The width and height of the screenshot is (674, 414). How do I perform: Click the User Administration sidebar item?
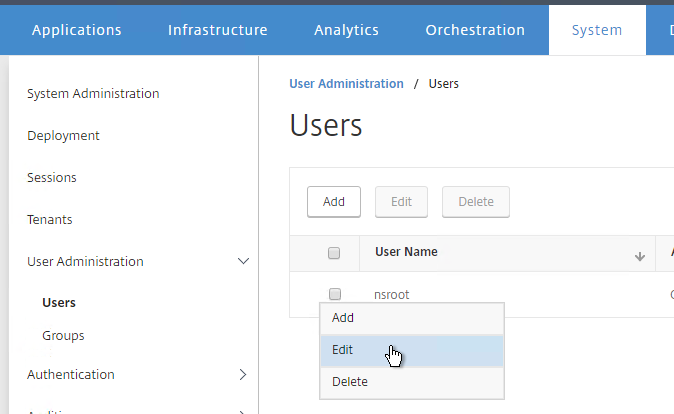85,261
